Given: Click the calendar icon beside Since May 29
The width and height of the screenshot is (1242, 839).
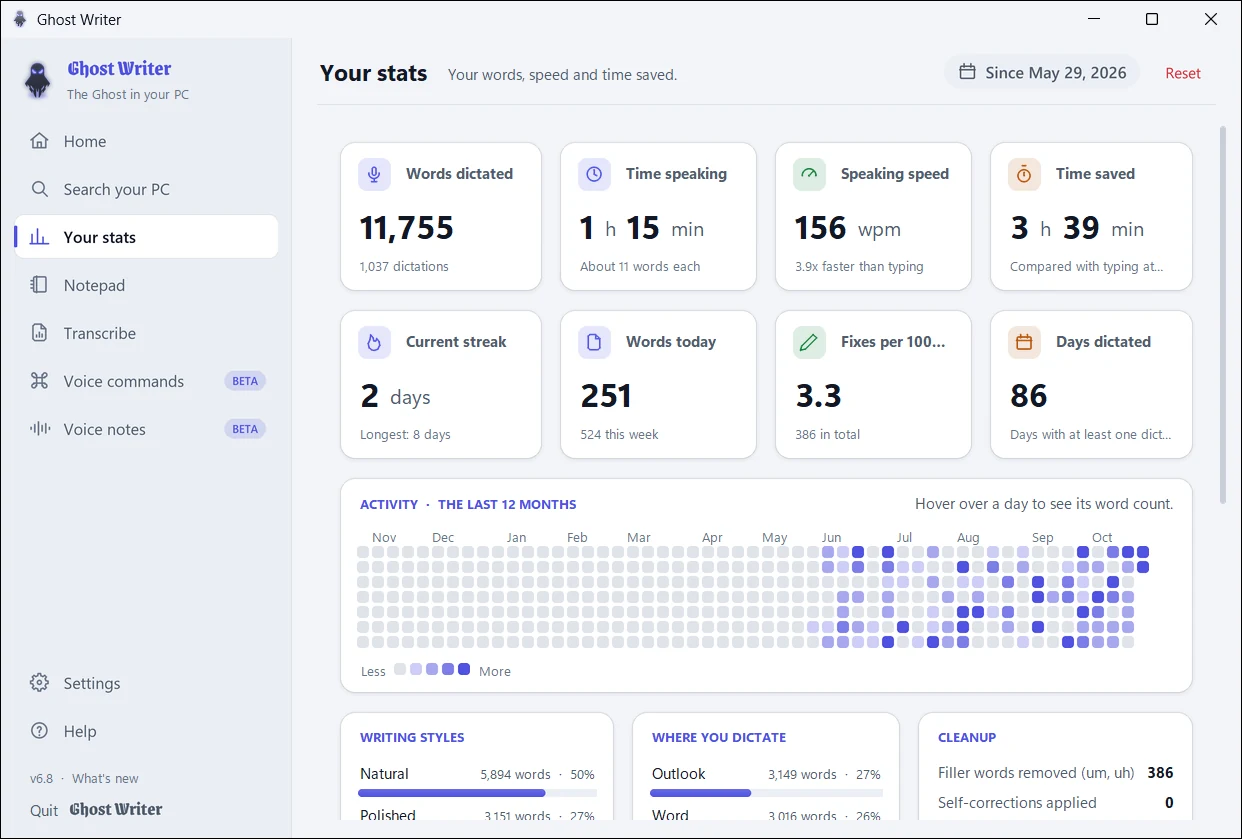Looking at the screenshot, I should click(x=967, y=72).
